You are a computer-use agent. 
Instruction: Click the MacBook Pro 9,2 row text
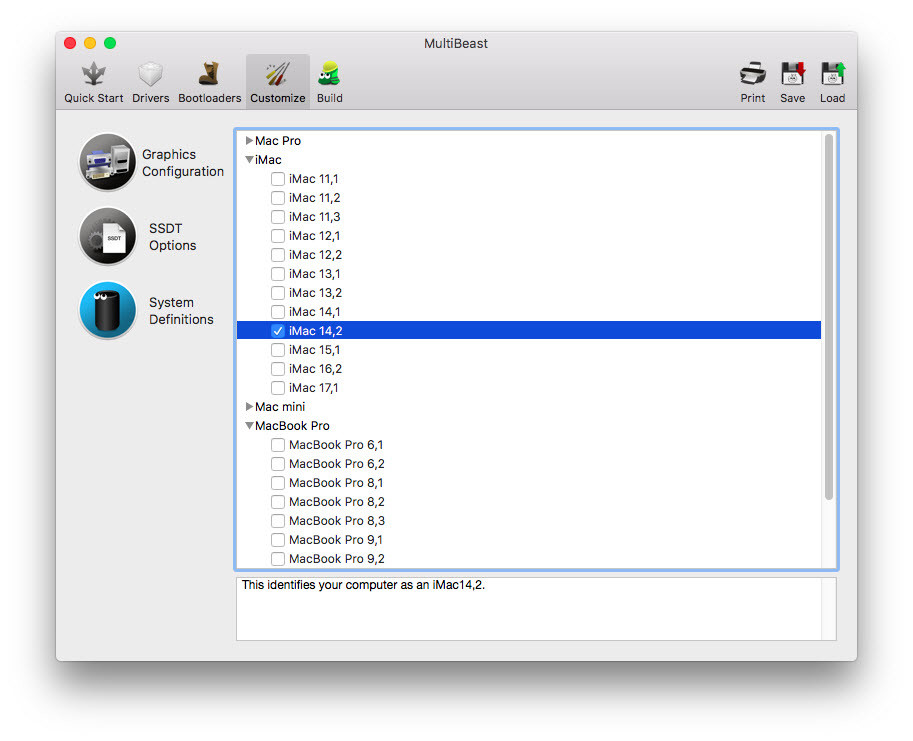pyautogui.click(x=337, y=559)
